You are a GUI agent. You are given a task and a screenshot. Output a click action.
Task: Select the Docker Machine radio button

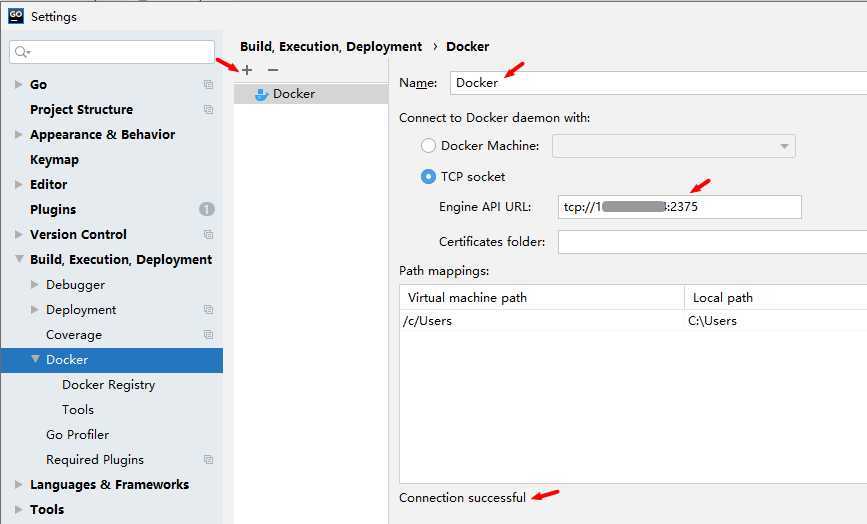point(428,146)
